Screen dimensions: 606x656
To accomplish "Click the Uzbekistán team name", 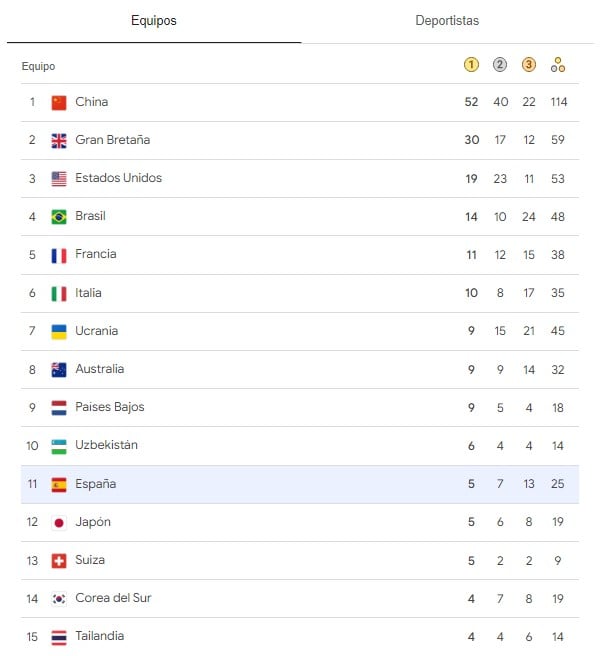I will [x=106, y=445].
